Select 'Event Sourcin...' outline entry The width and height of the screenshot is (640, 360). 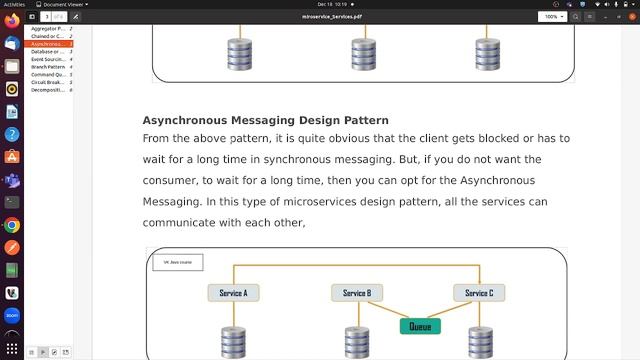[x=49, y=59]
